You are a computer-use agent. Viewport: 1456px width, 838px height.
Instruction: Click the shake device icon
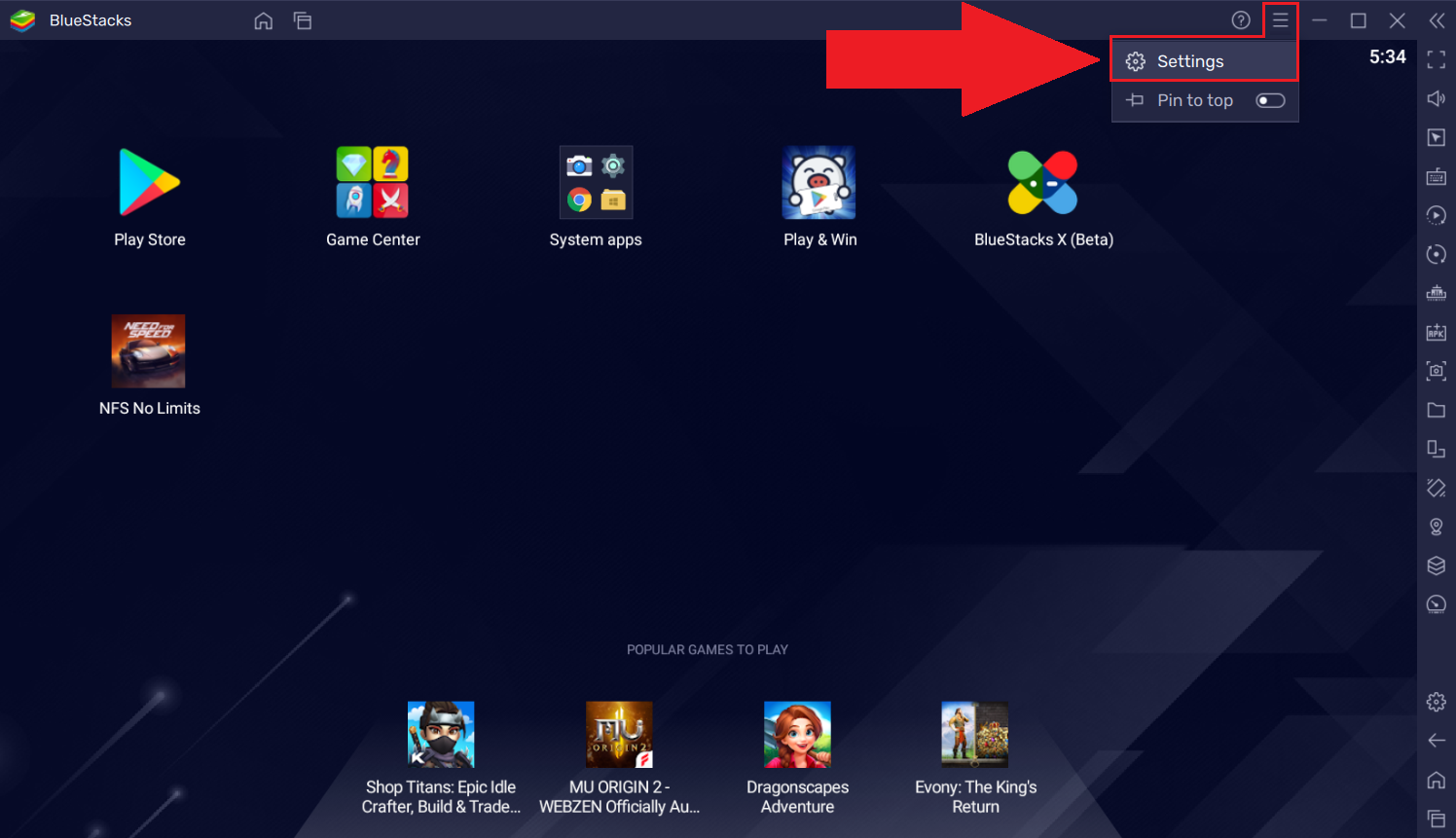coord(1437,489)
